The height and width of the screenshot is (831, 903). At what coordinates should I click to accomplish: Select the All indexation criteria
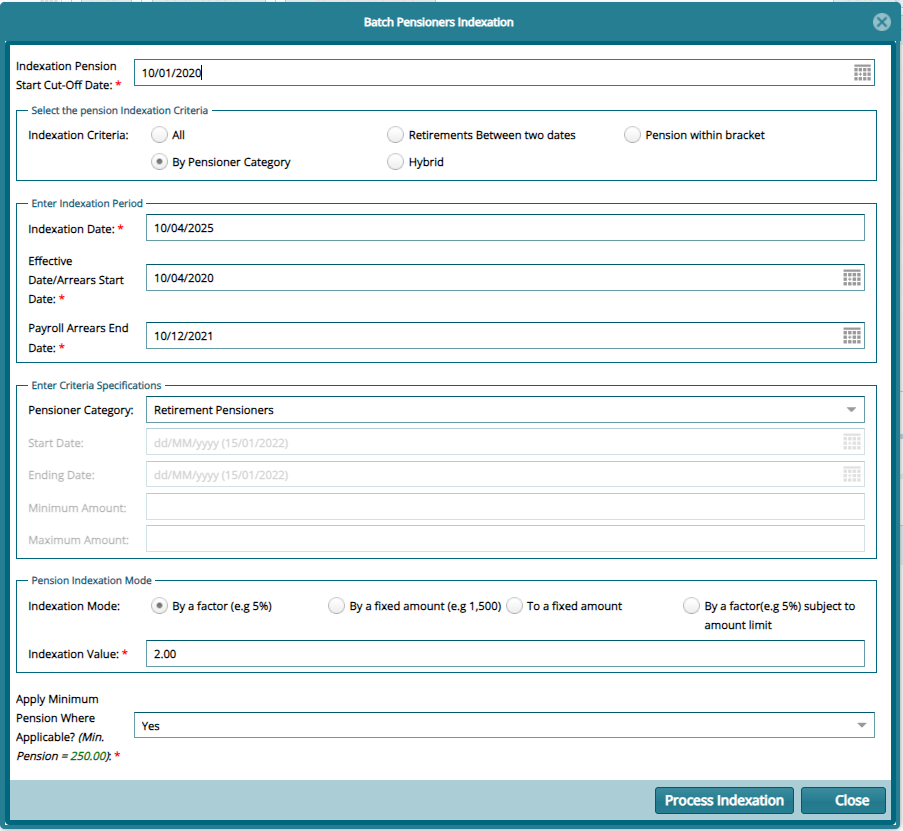(x=158, y=134)
